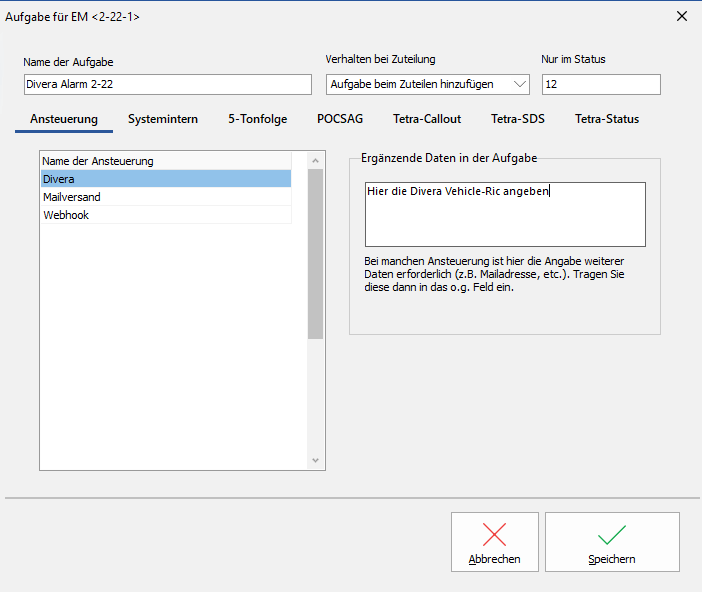
Task: Click the Ansteuerung list scrollbar thumb
Action: (x=316, y=255)
